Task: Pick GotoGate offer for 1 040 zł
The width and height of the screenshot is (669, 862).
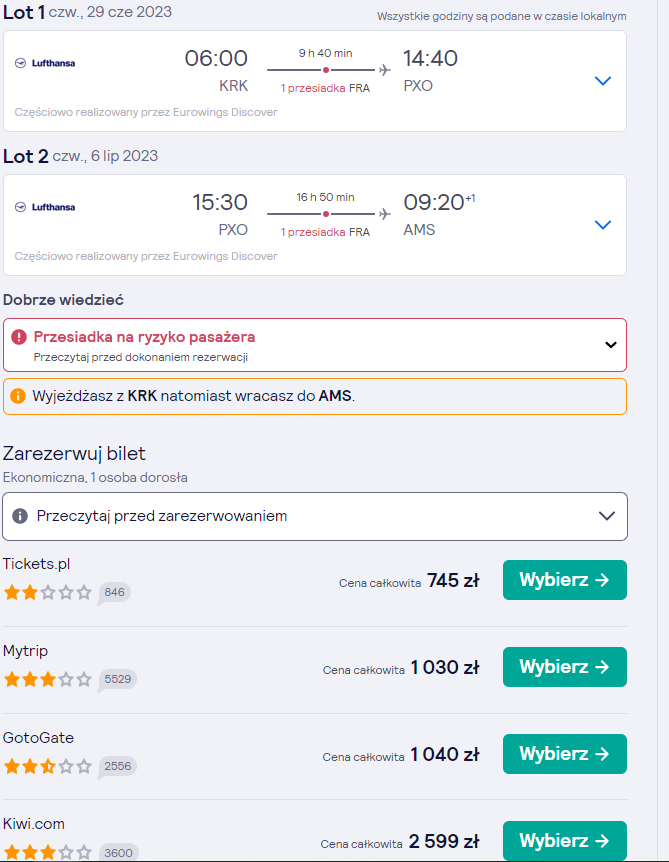Action: (x=565, y=754)
